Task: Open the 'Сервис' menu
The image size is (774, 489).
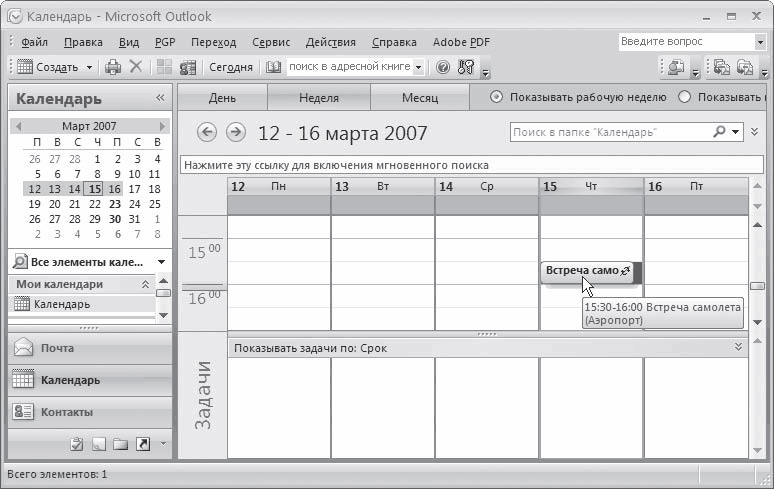Action: tap(271, 42)
